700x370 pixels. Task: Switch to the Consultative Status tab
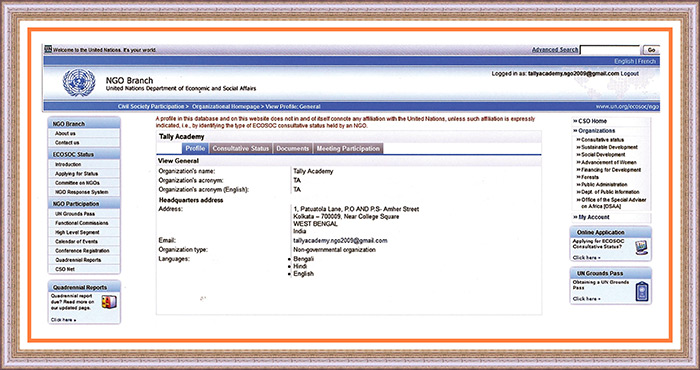tap(241, 149)
